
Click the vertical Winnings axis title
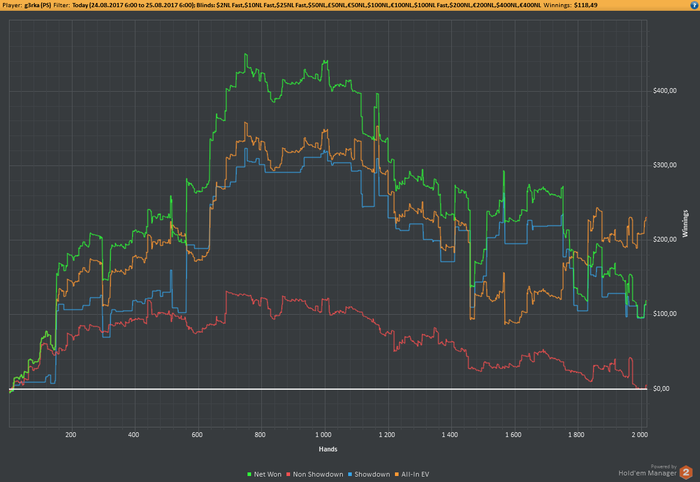coord(685,224)
